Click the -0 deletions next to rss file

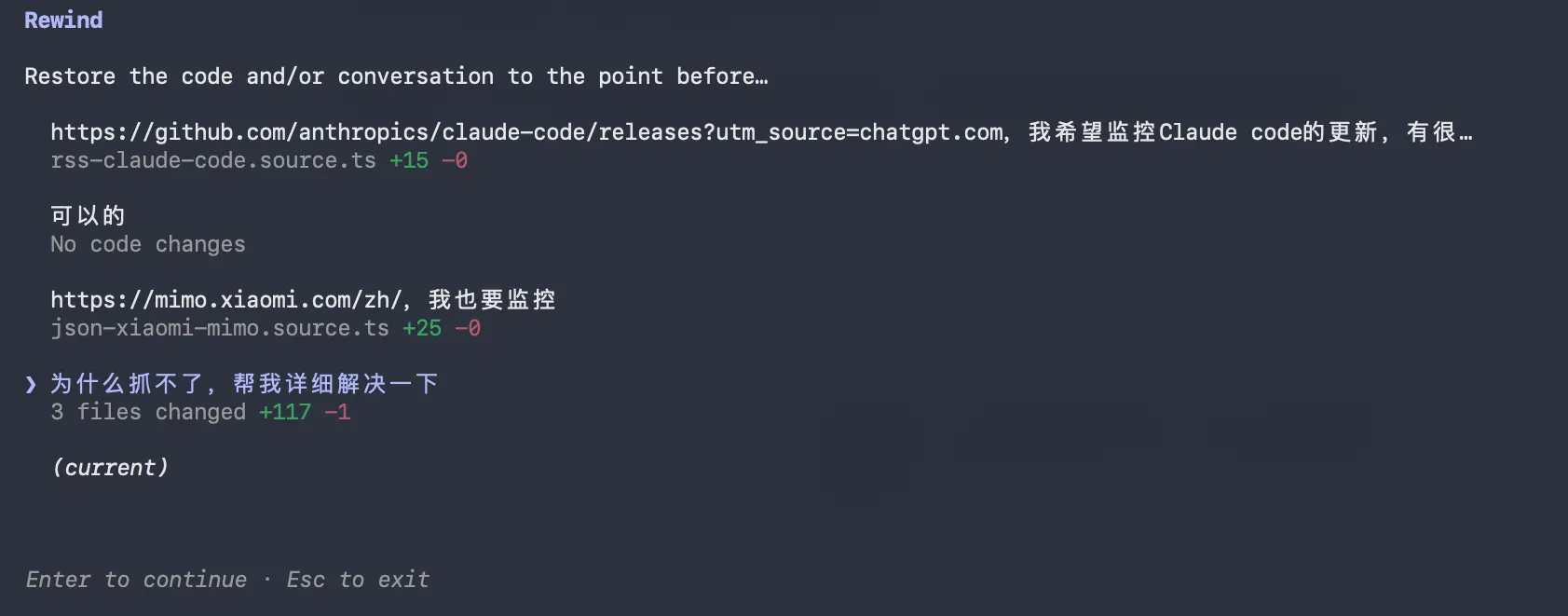pos(455,160)
